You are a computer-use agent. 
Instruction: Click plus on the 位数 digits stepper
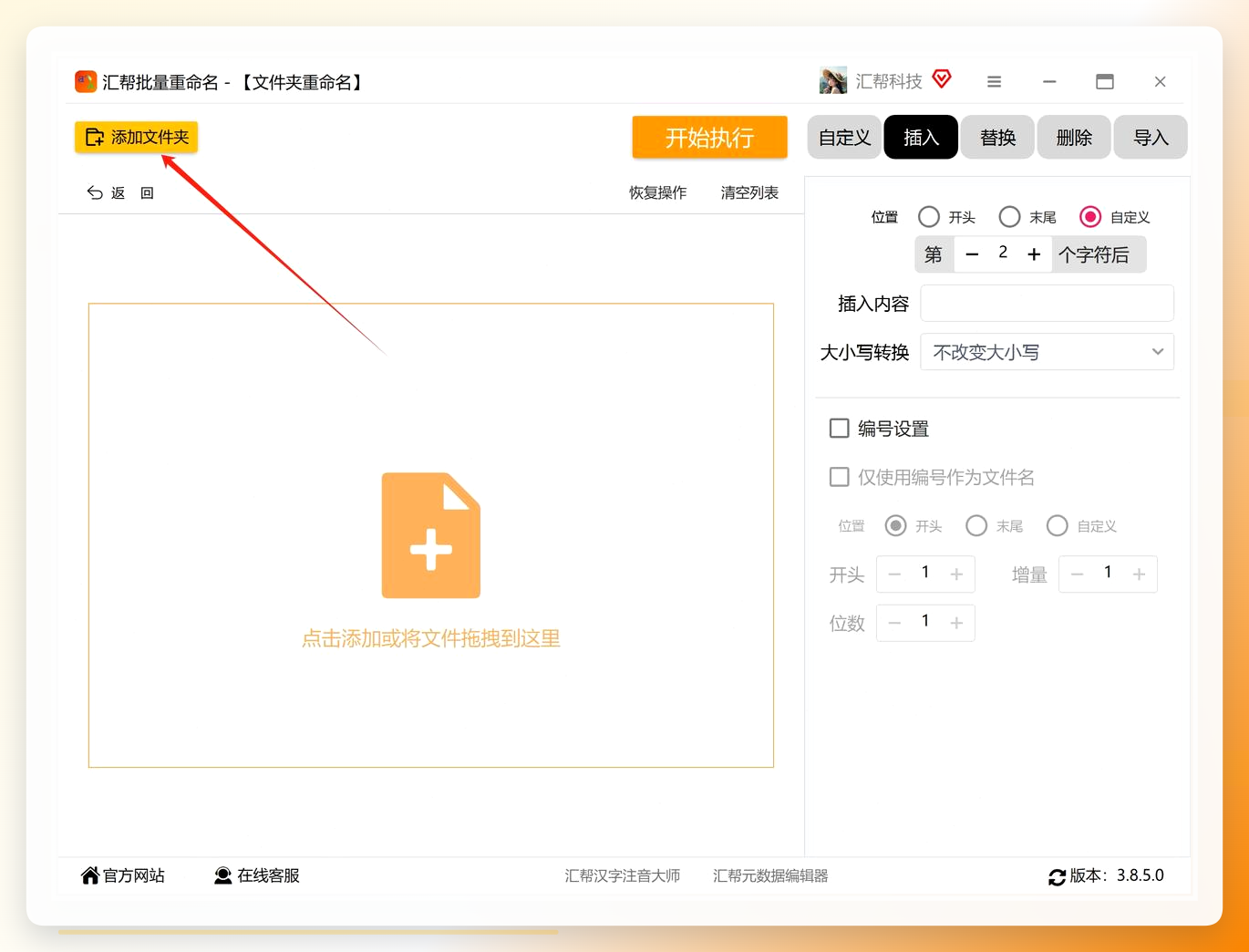pos(956,623)
